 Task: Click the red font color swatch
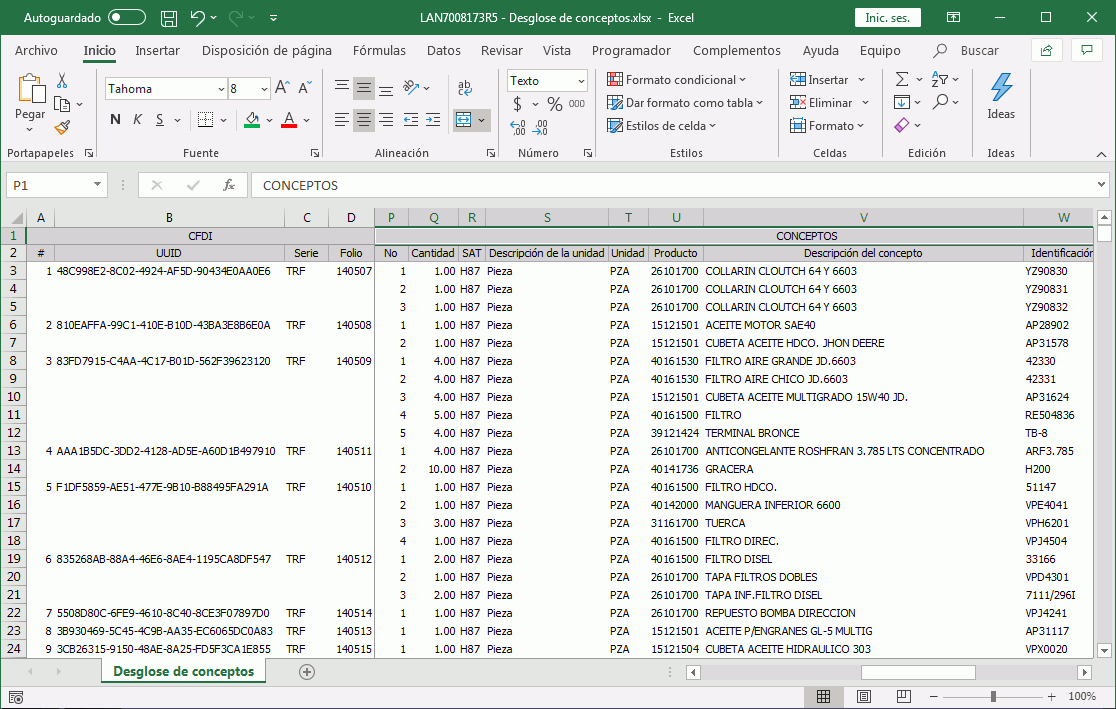click(289, 120)
